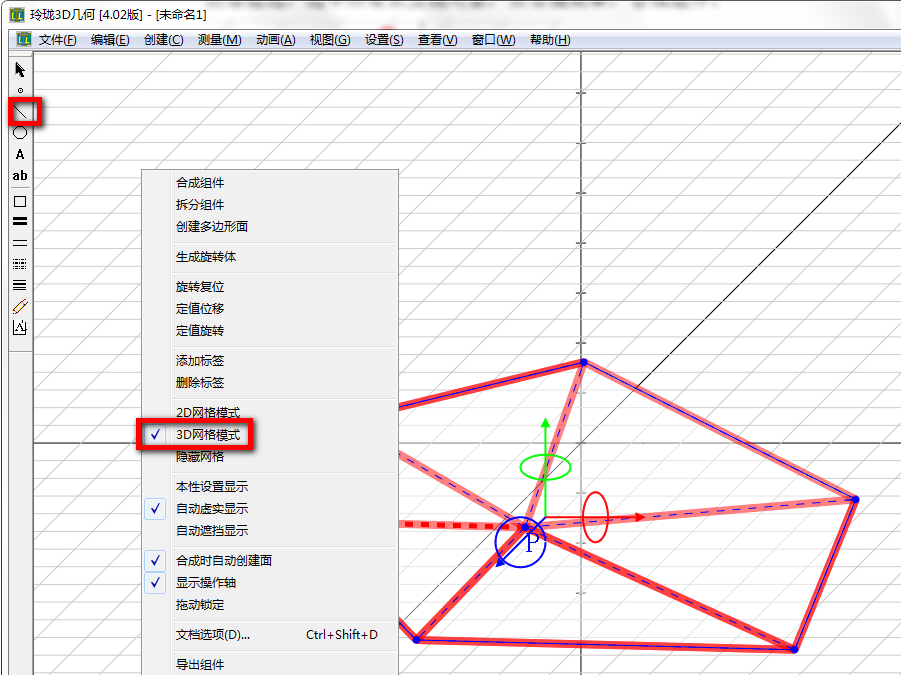Click the blue vertex at right of polygon
The image size is (901, 675).
point(855,498)
